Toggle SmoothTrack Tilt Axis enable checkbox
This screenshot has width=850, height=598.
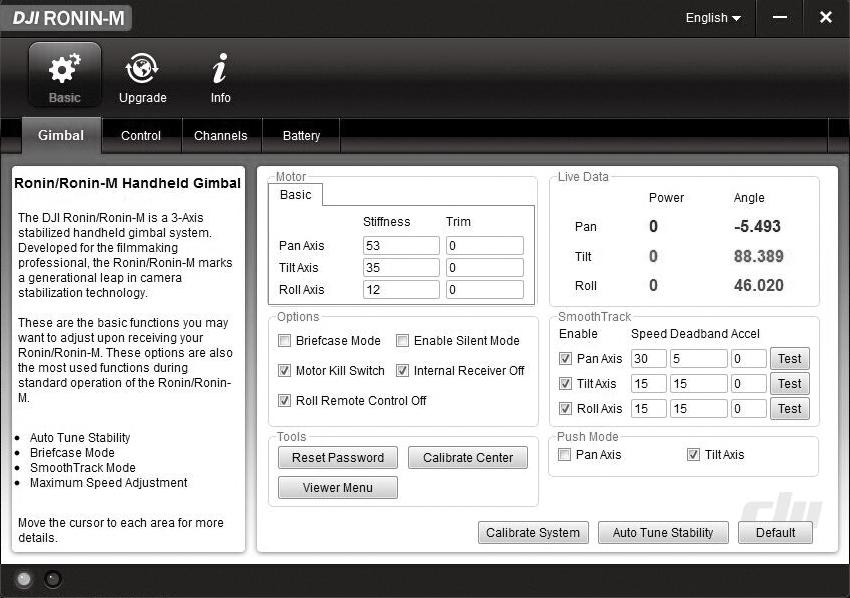pos(565,383)
